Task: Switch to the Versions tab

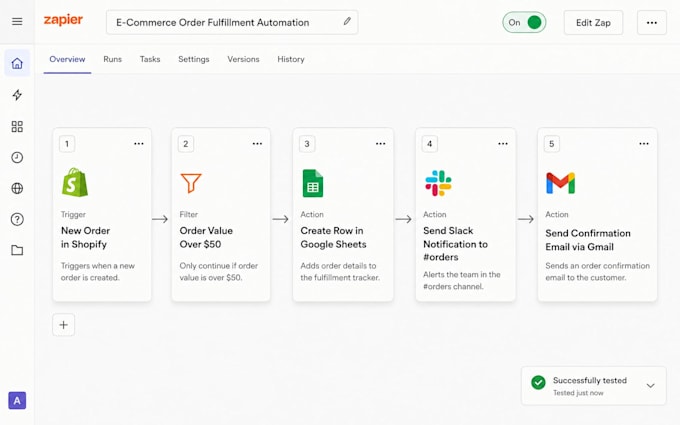Action: pos(243,59)
